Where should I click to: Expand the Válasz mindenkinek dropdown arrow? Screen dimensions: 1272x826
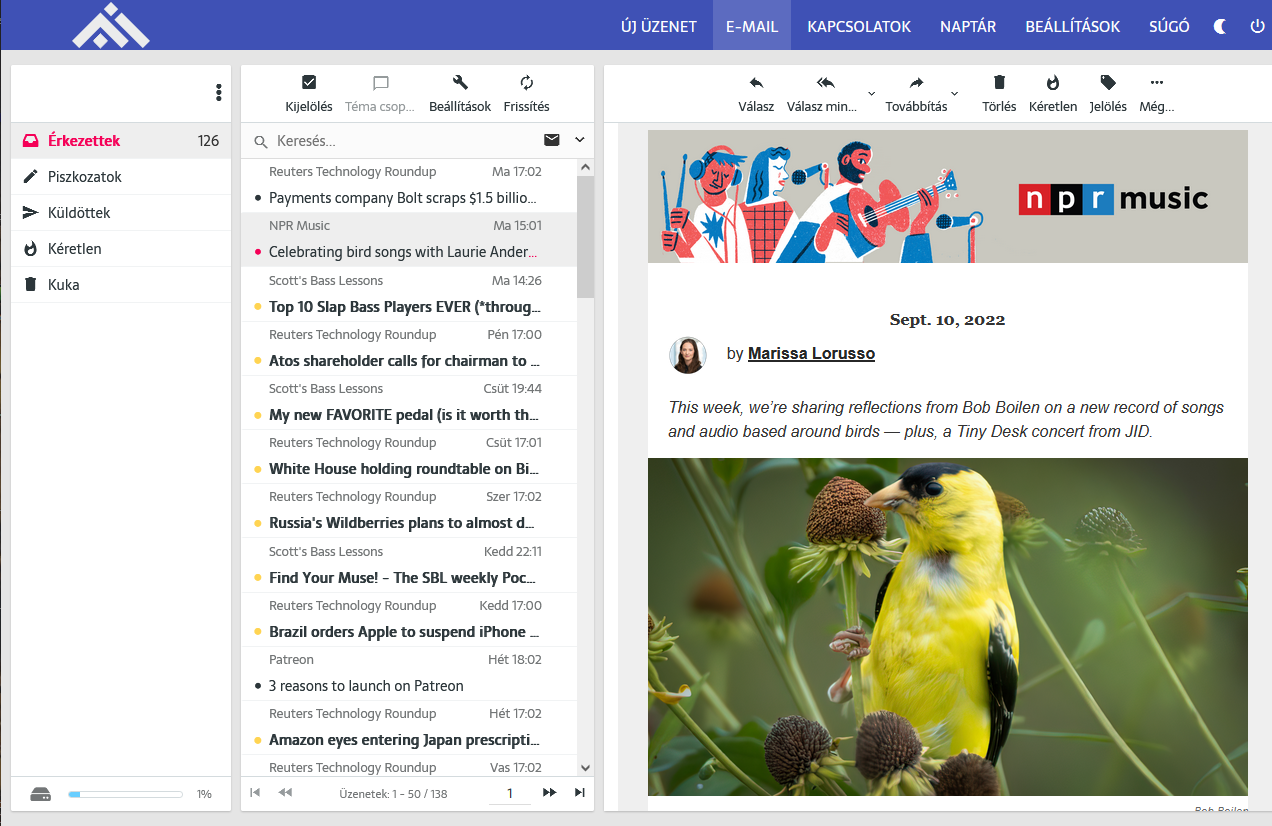click(x=871, y=93)
